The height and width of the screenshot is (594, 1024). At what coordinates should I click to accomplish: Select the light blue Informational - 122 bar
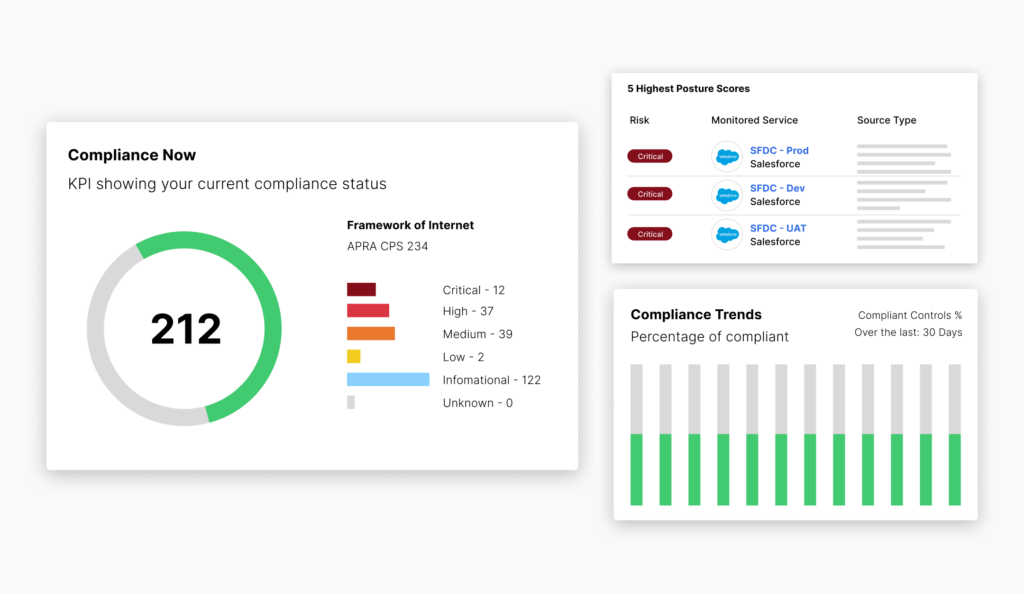(x=388, y=380)
